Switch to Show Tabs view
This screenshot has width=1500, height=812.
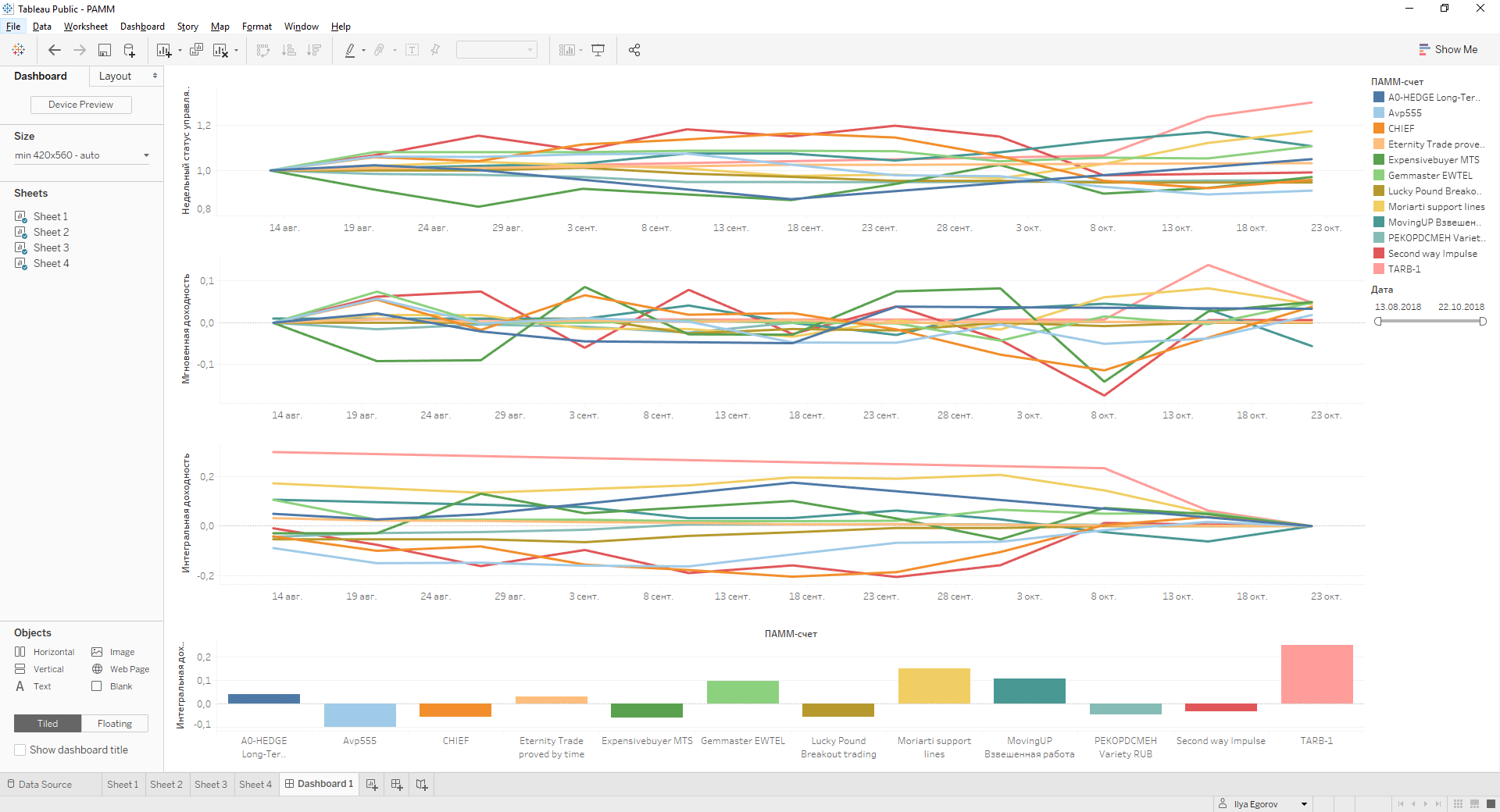click(x=1491, y=803)
